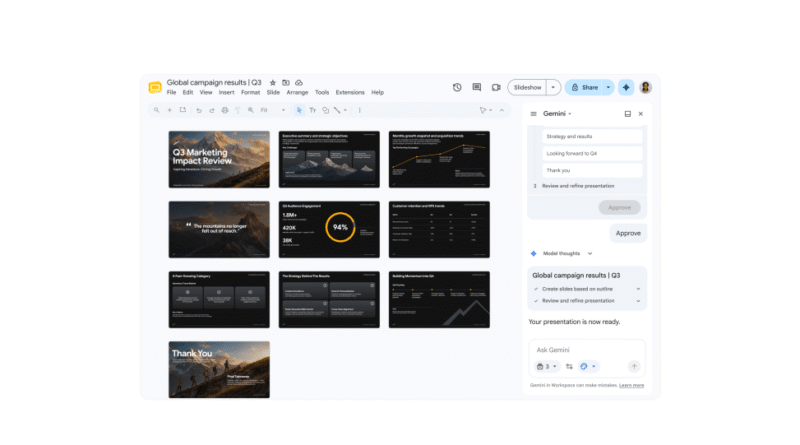Click the move to folder icon
The image size is (800, 445).
[286, 83]
